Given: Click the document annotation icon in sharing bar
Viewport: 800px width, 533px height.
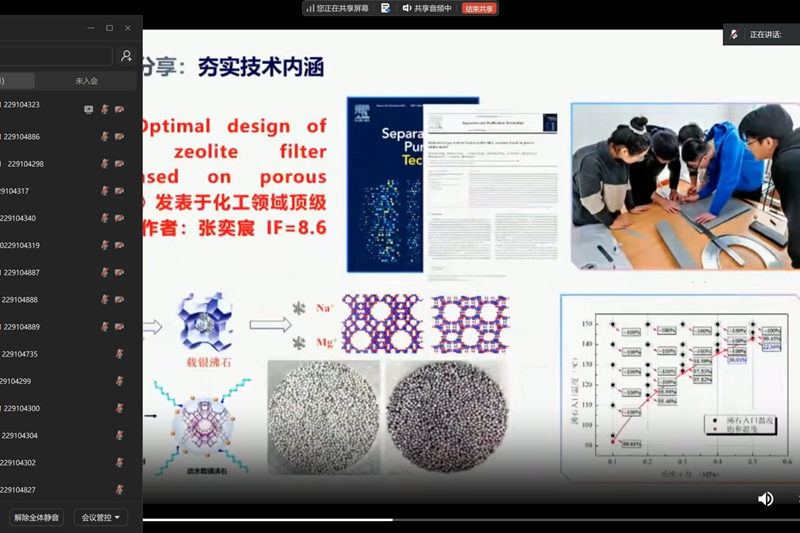Looking at the screenshot, I should click(385, 8).
